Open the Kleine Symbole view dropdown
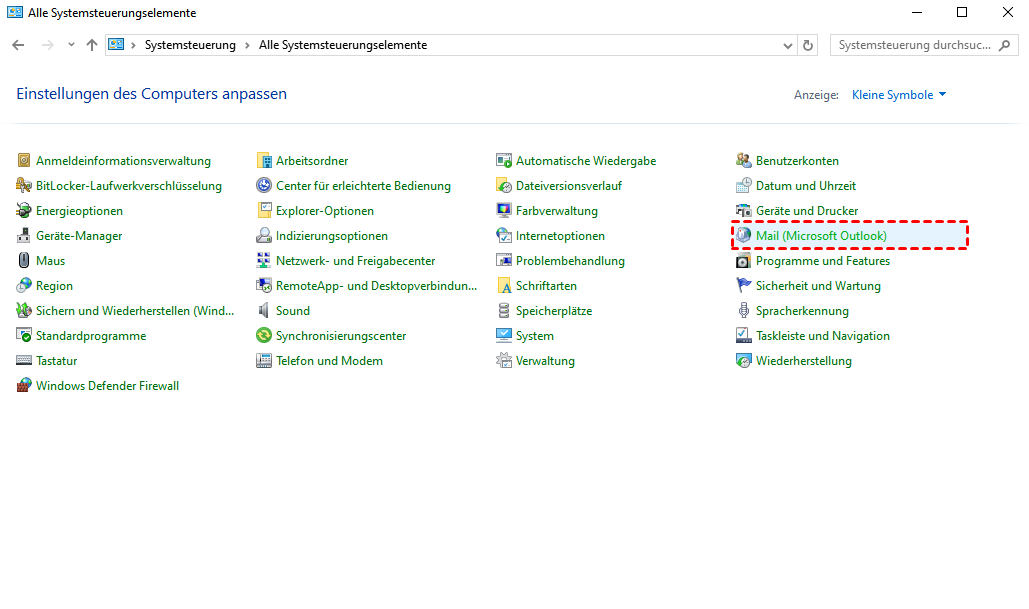This screenshot has width=1029, height=609. [898, 95]
